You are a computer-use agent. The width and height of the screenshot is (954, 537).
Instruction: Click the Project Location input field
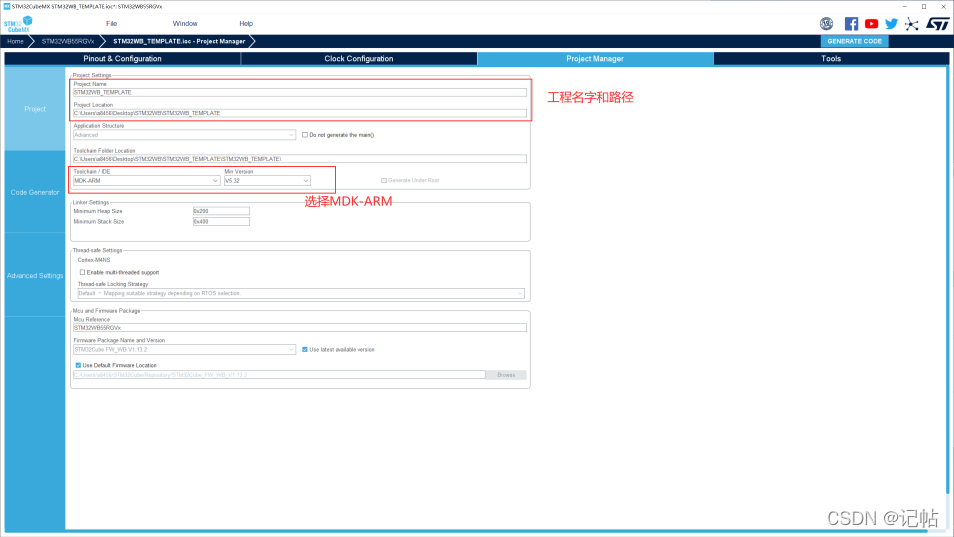300,113
